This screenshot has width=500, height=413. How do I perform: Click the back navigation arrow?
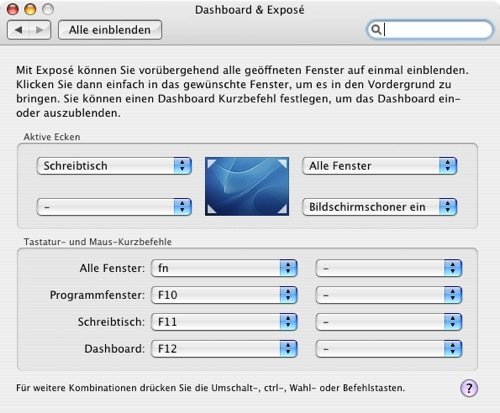18,30
